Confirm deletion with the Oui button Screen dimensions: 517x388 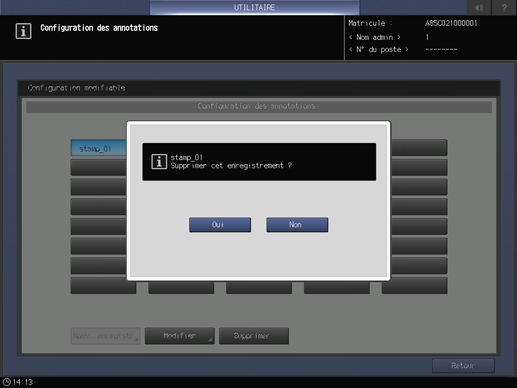tap(220, 225)
